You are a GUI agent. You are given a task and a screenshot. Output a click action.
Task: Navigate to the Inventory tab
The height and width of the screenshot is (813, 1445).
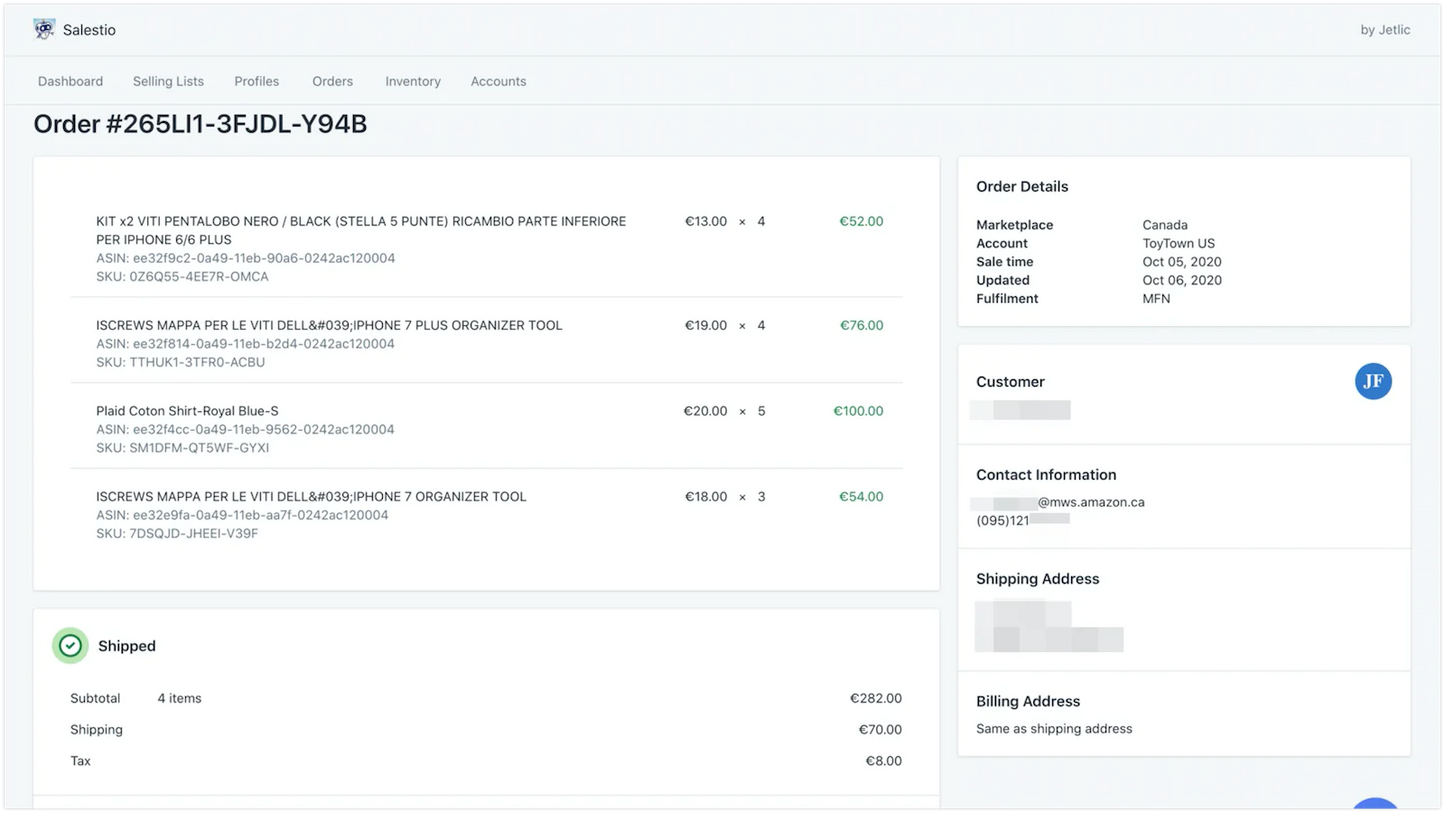pyautogui.click(x=413, y=81)
